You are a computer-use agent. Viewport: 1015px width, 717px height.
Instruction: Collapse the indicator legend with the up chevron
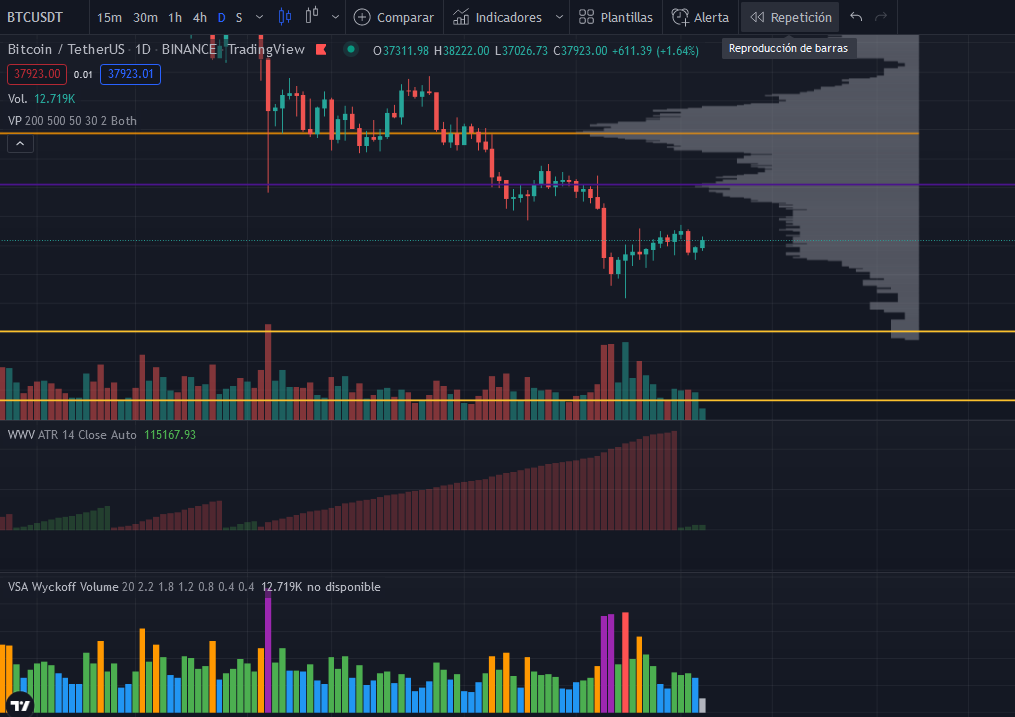pyautogui.click(x=20, y=144)
